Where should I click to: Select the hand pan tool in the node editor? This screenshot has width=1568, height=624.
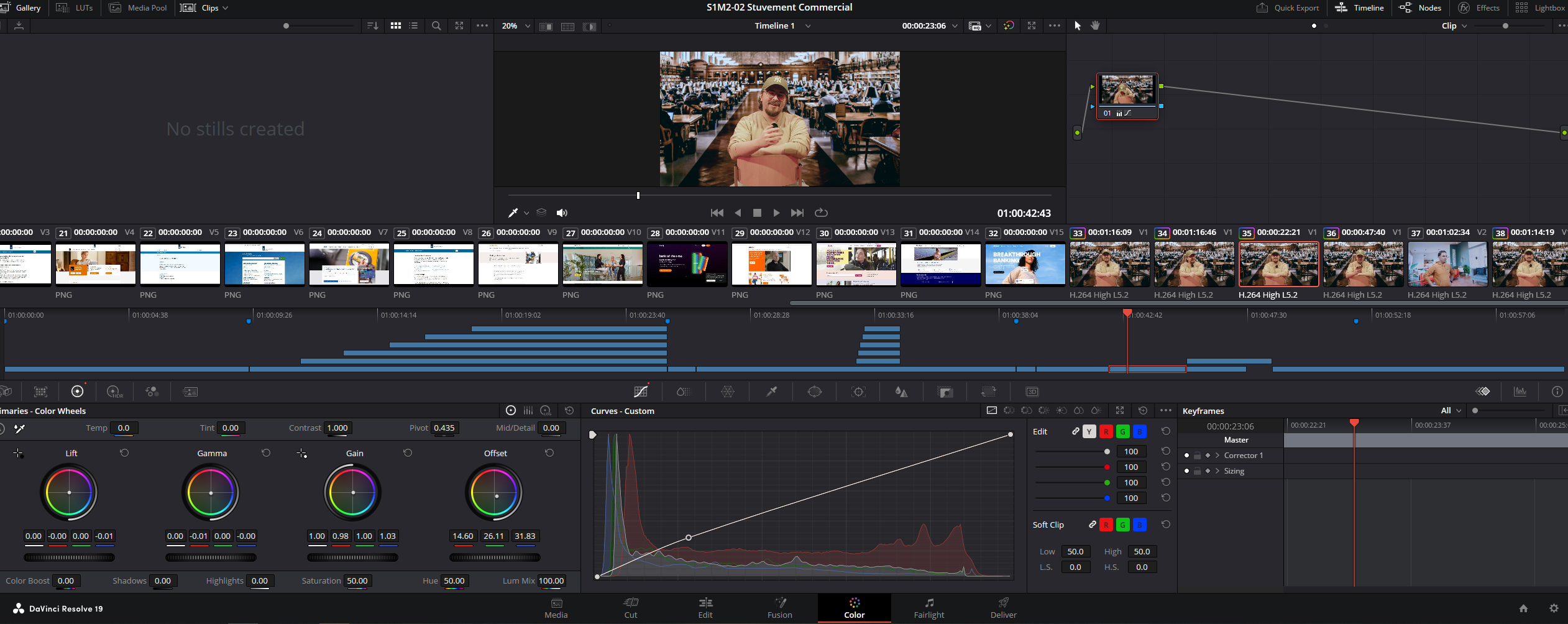pos(1095,25)
